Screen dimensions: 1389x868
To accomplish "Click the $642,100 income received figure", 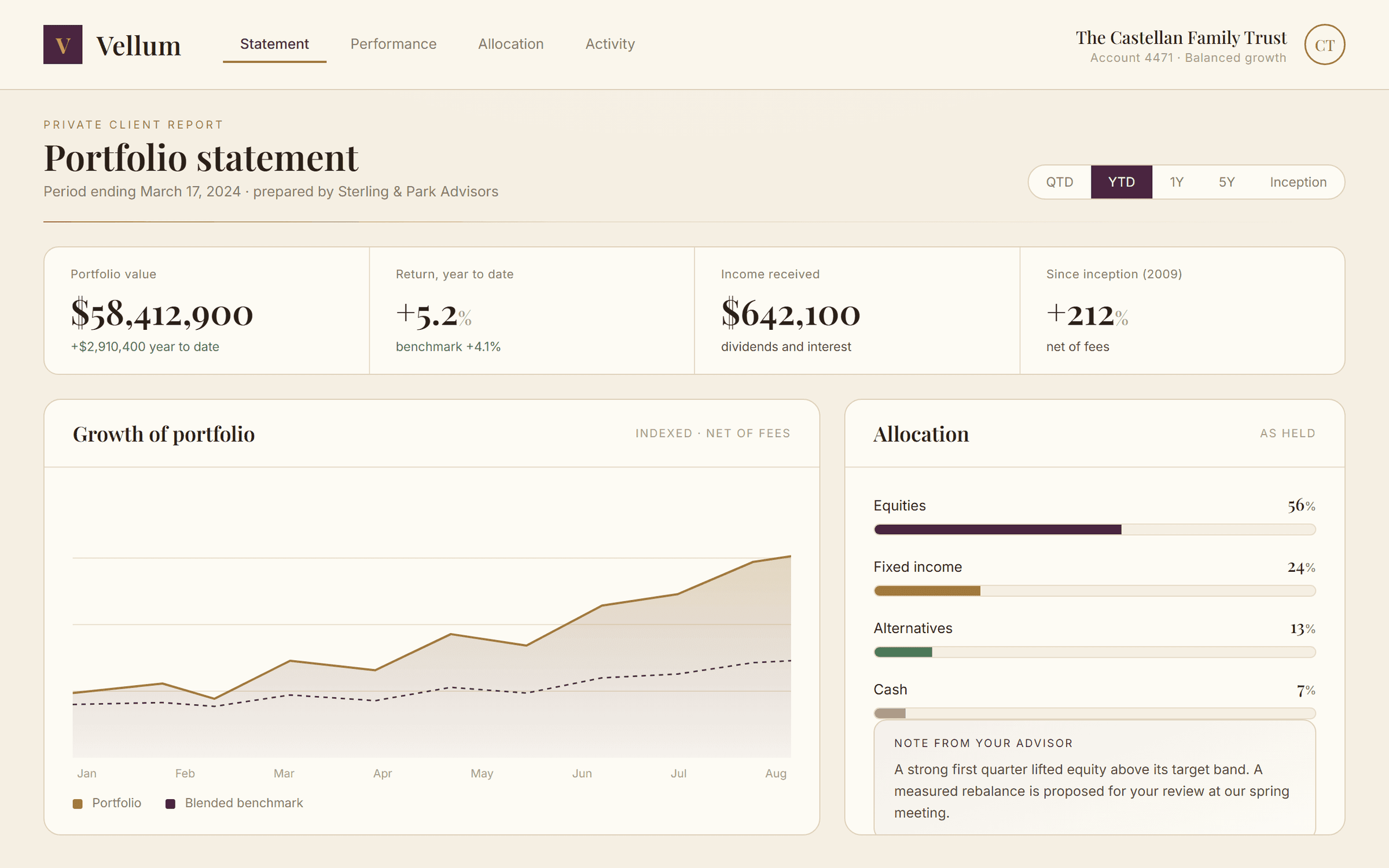I will tap(791, 313).
